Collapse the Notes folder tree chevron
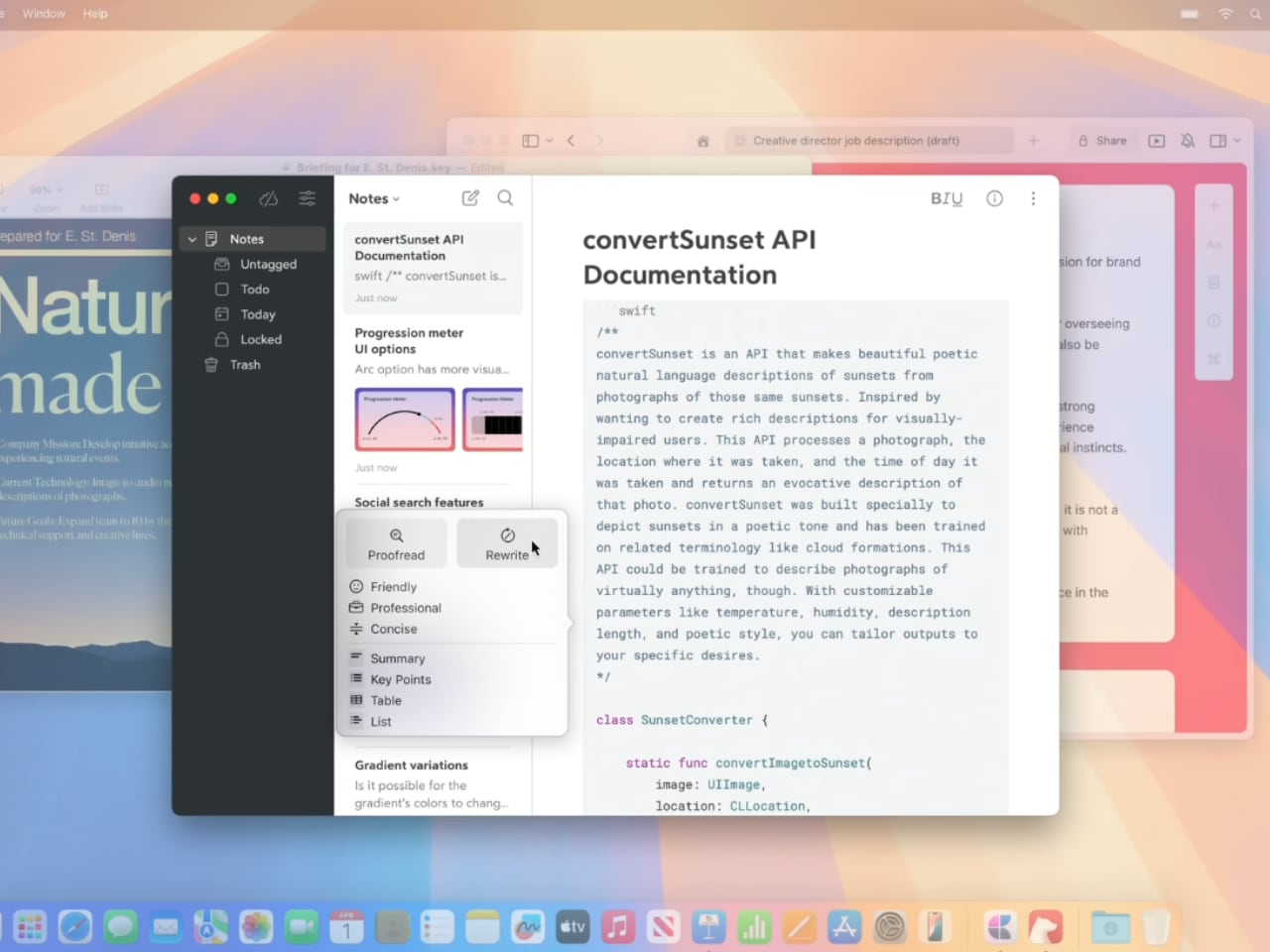1270x952 pixels. point(192,239)
